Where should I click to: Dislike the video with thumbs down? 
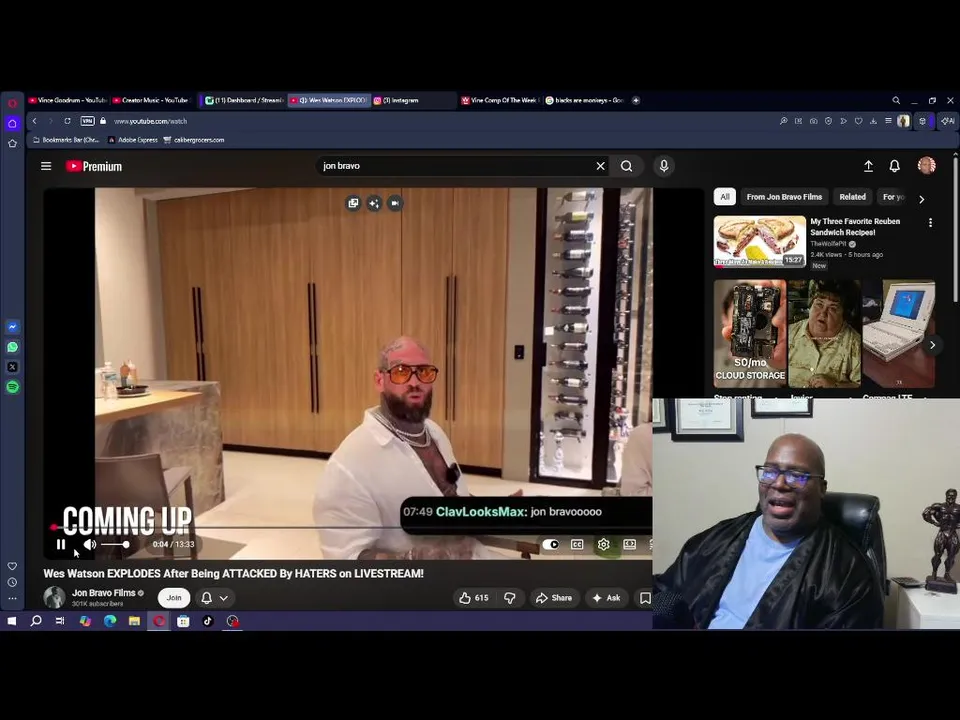509,598
